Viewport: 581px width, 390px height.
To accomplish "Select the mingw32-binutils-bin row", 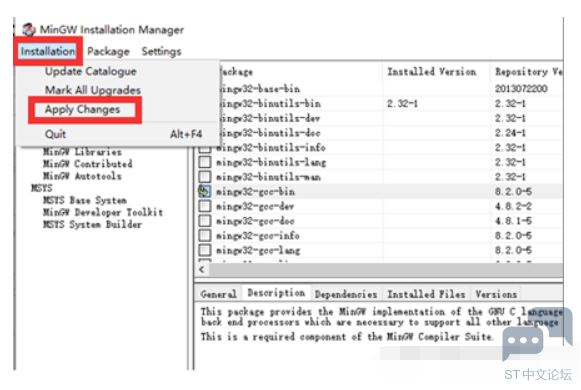I will pos(391,103).
